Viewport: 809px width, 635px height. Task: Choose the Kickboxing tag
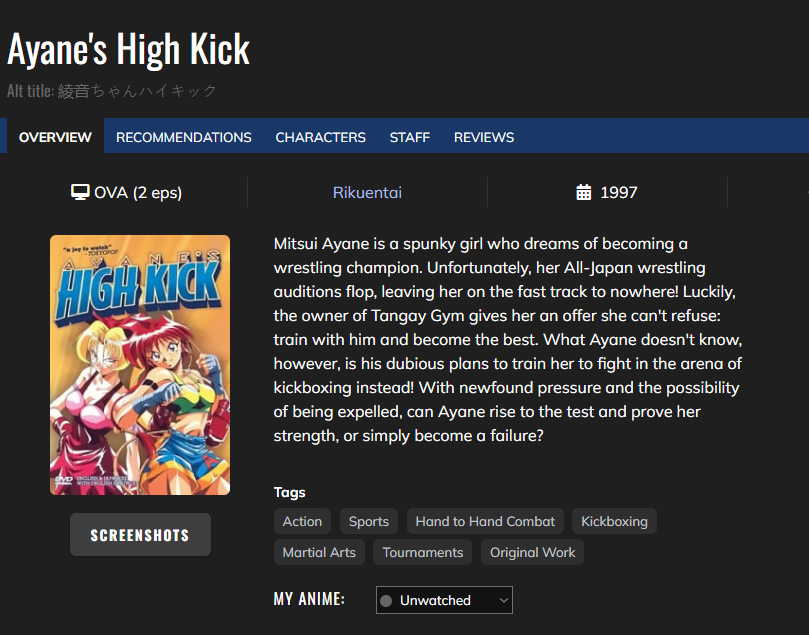point(614,521)
